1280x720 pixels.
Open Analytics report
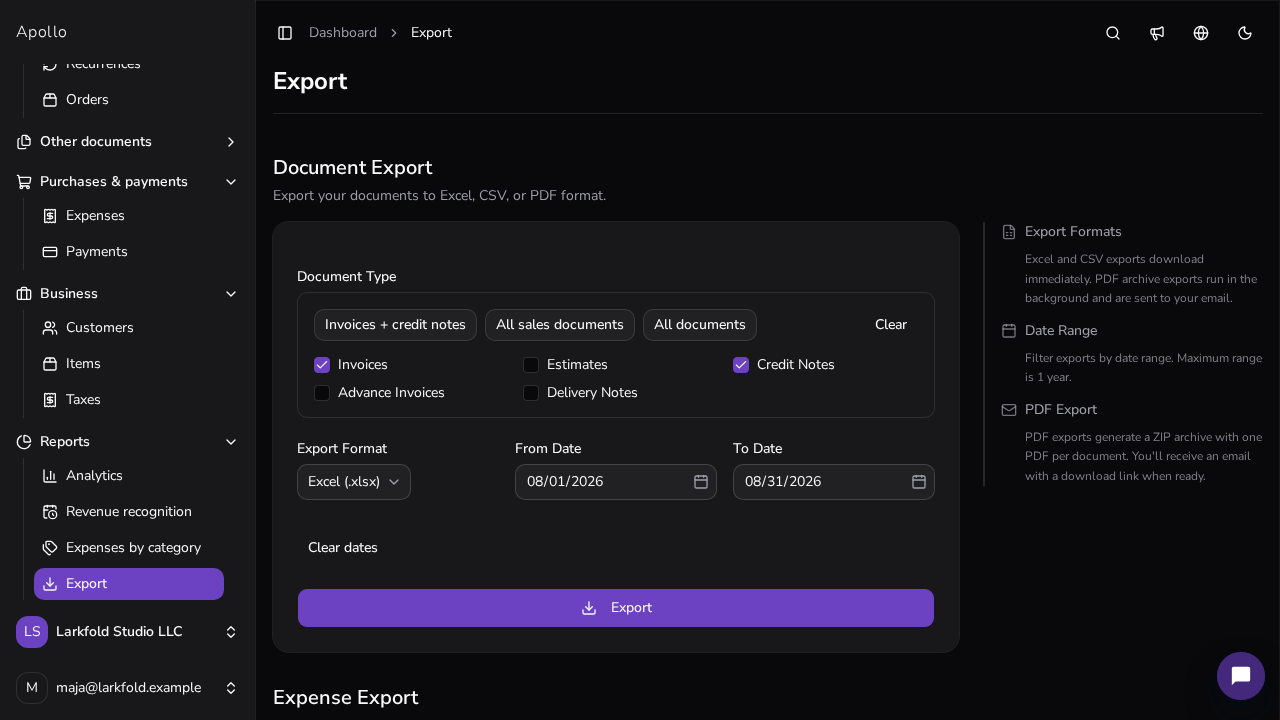coord(129,476)
